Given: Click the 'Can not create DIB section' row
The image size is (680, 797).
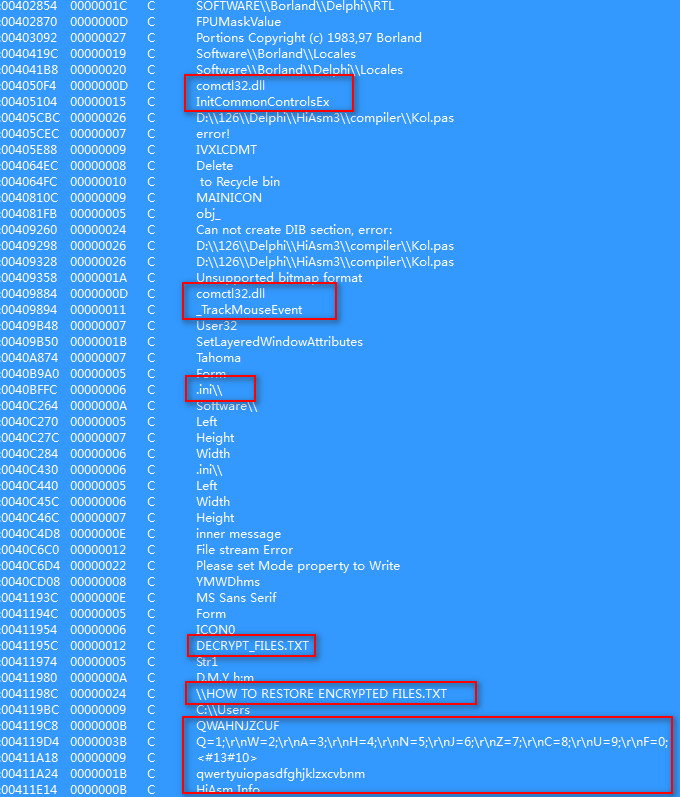Looking at the screenshot, I should (x=296, y=230).
